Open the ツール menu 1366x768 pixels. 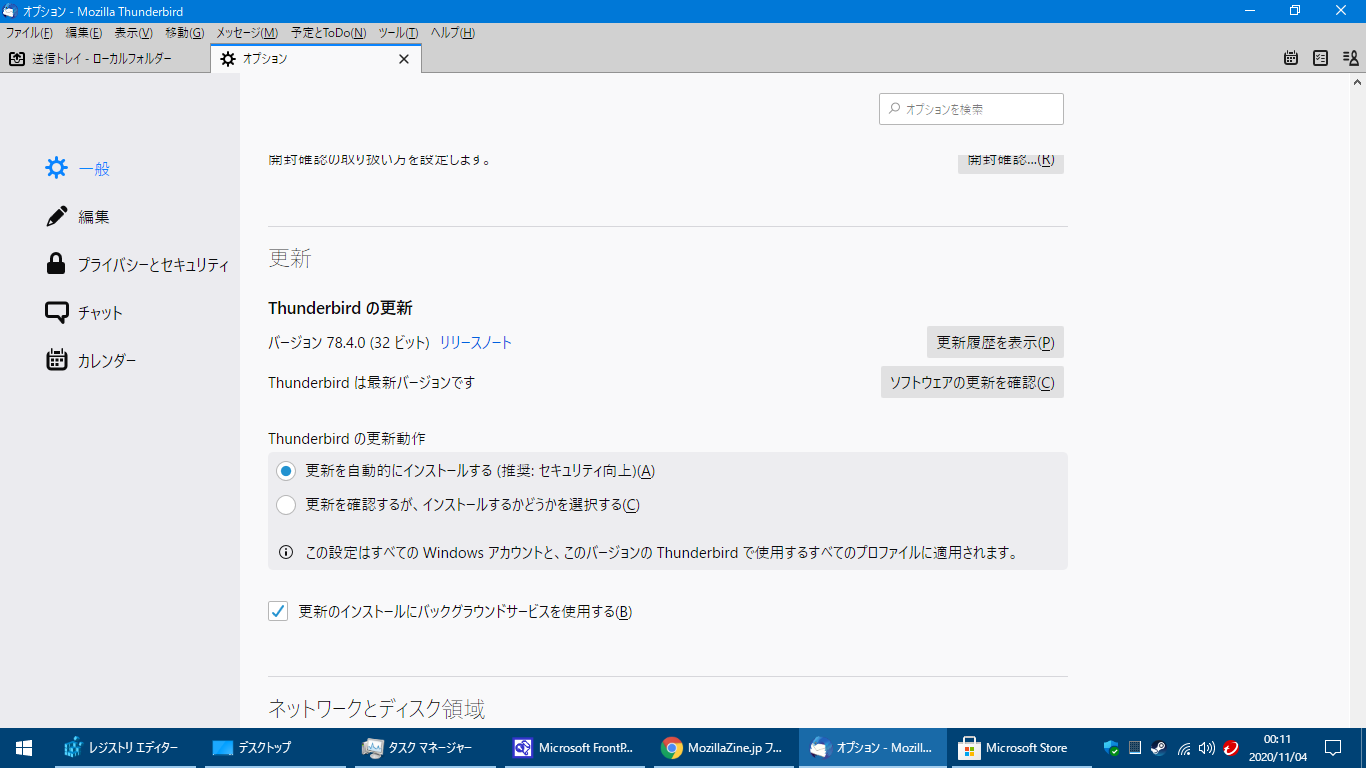pos(397,33)
